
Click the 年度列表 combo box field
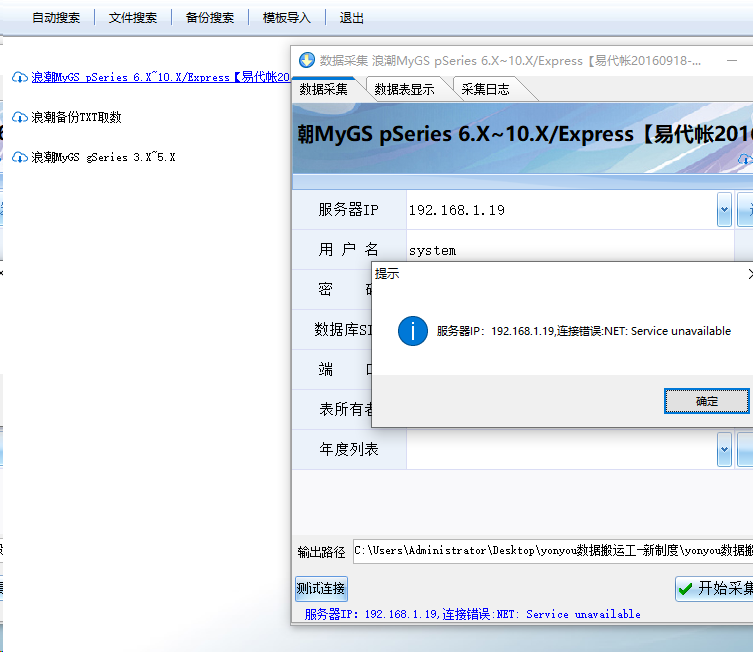(x=561, y=449)
